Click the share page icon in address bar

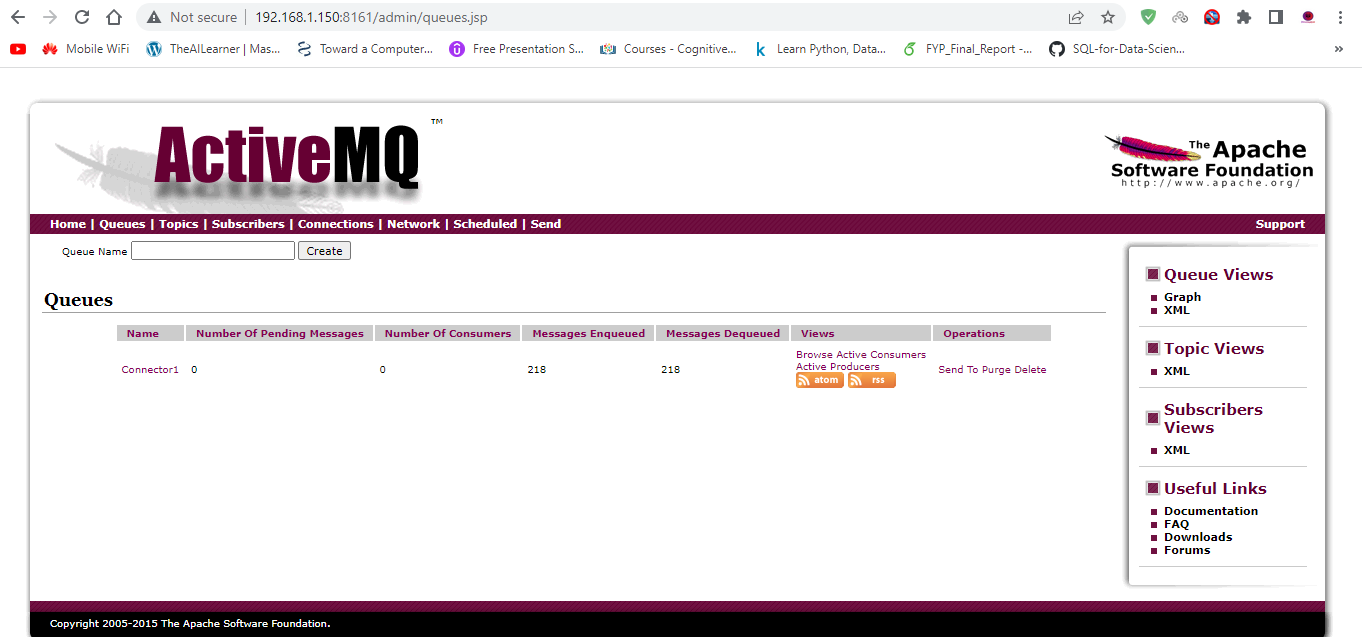[x=1076, y=17]
